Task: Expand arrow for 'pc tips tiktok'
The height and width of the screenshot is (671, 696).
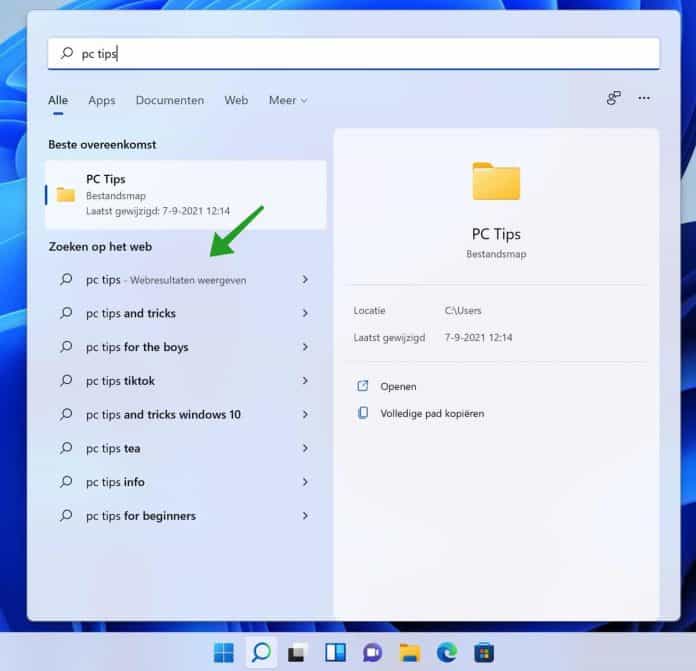Action: (x=305, y=380)
